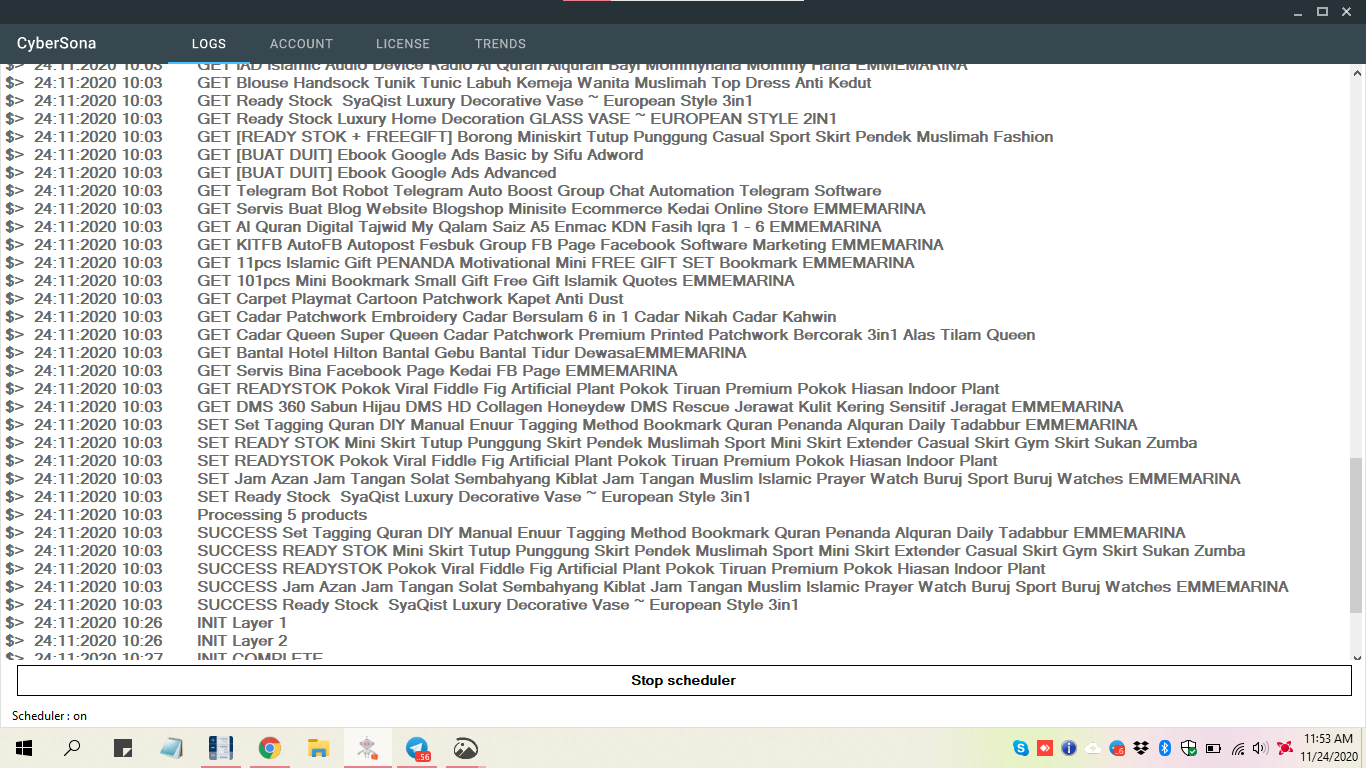Click the 'GET 11pcs Islamic Gift PENANDA' line
Viewport: 1366px width, 768px height.
[x=556, y=263]
